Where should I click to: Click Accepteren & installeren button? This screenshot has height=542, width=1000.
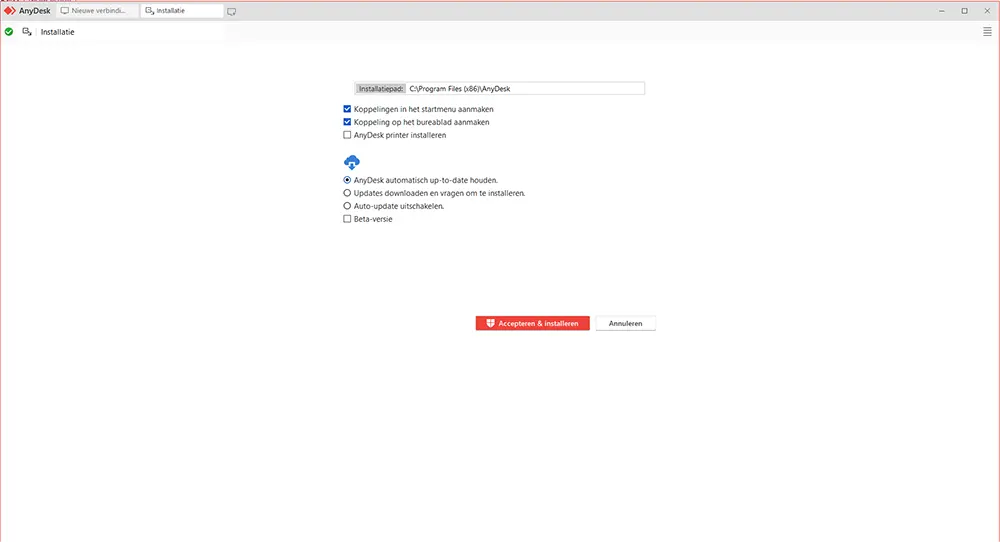tap(533, 323)
